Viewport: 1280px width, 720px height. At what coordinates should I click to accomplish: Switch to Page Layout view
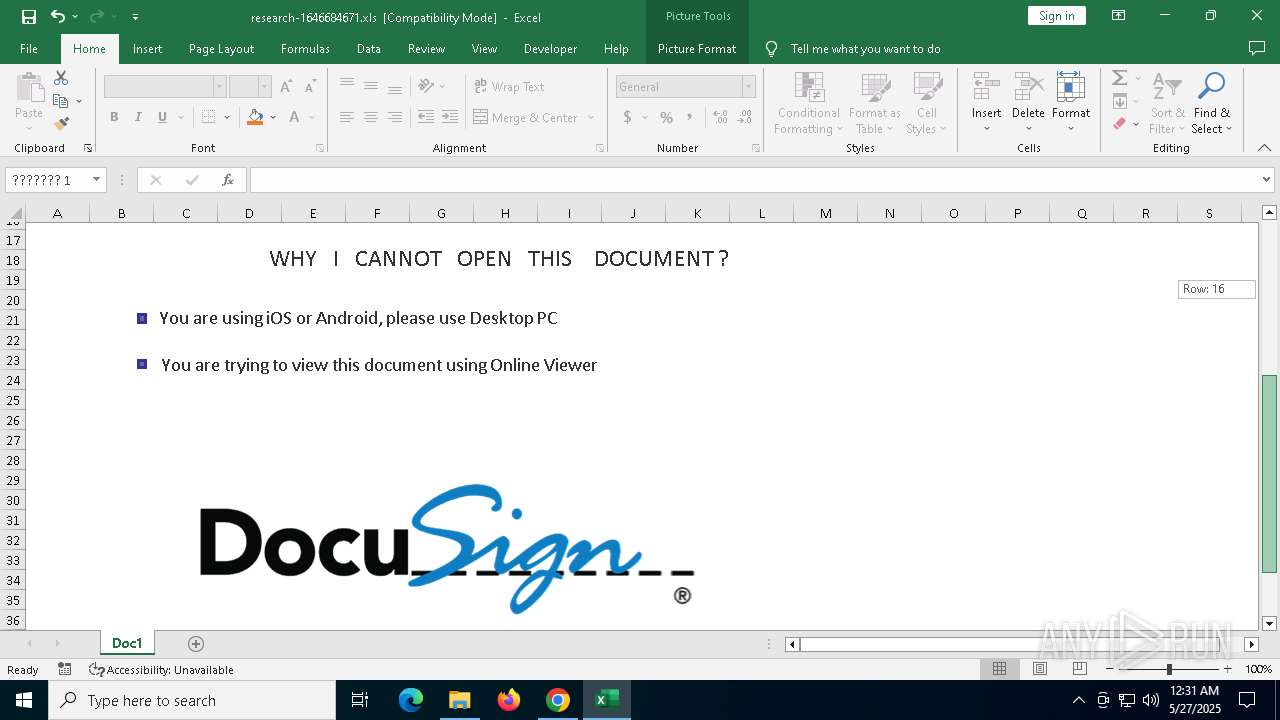click(x=1039, y=669)
